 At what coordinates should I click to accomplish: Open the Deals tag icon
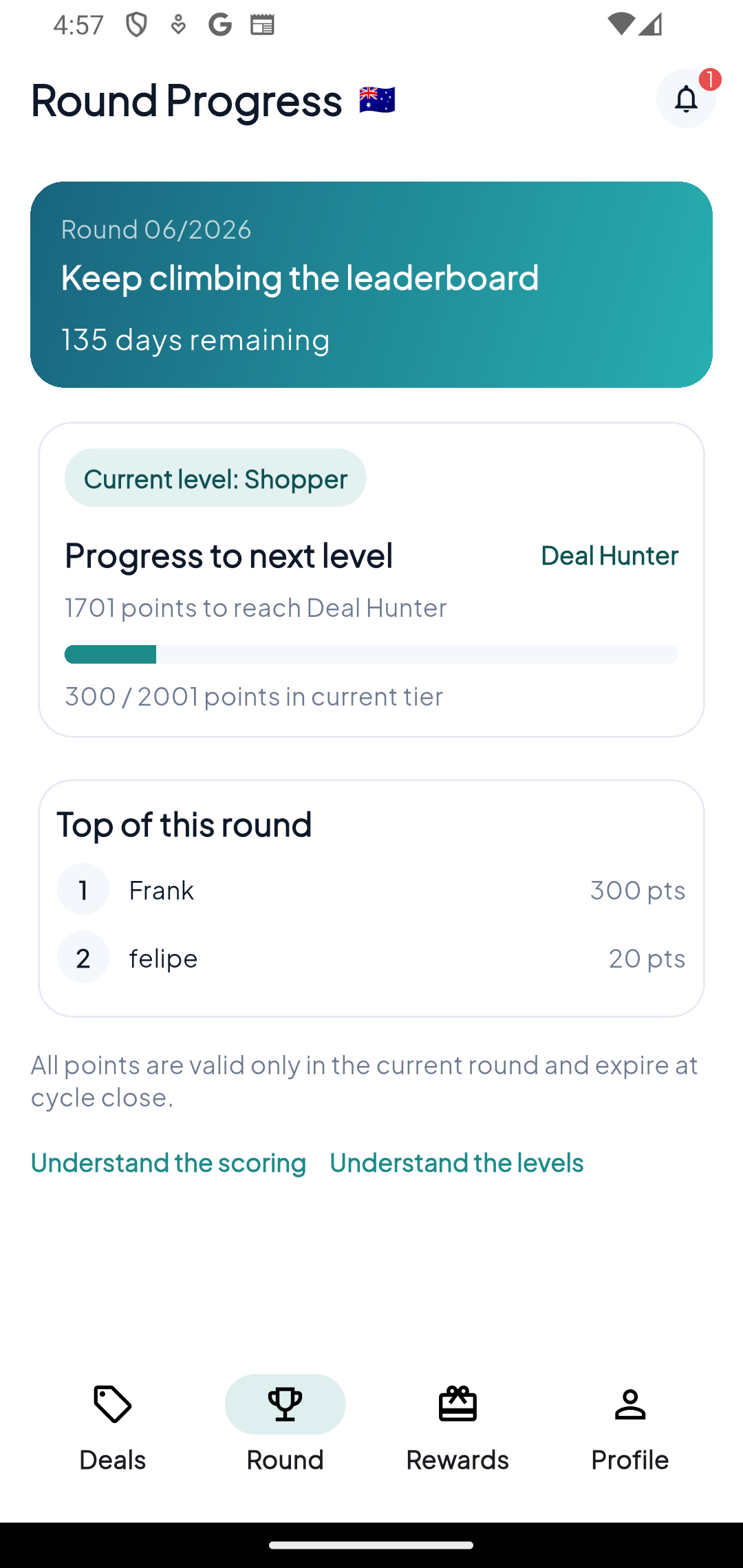coord(113,1404)
